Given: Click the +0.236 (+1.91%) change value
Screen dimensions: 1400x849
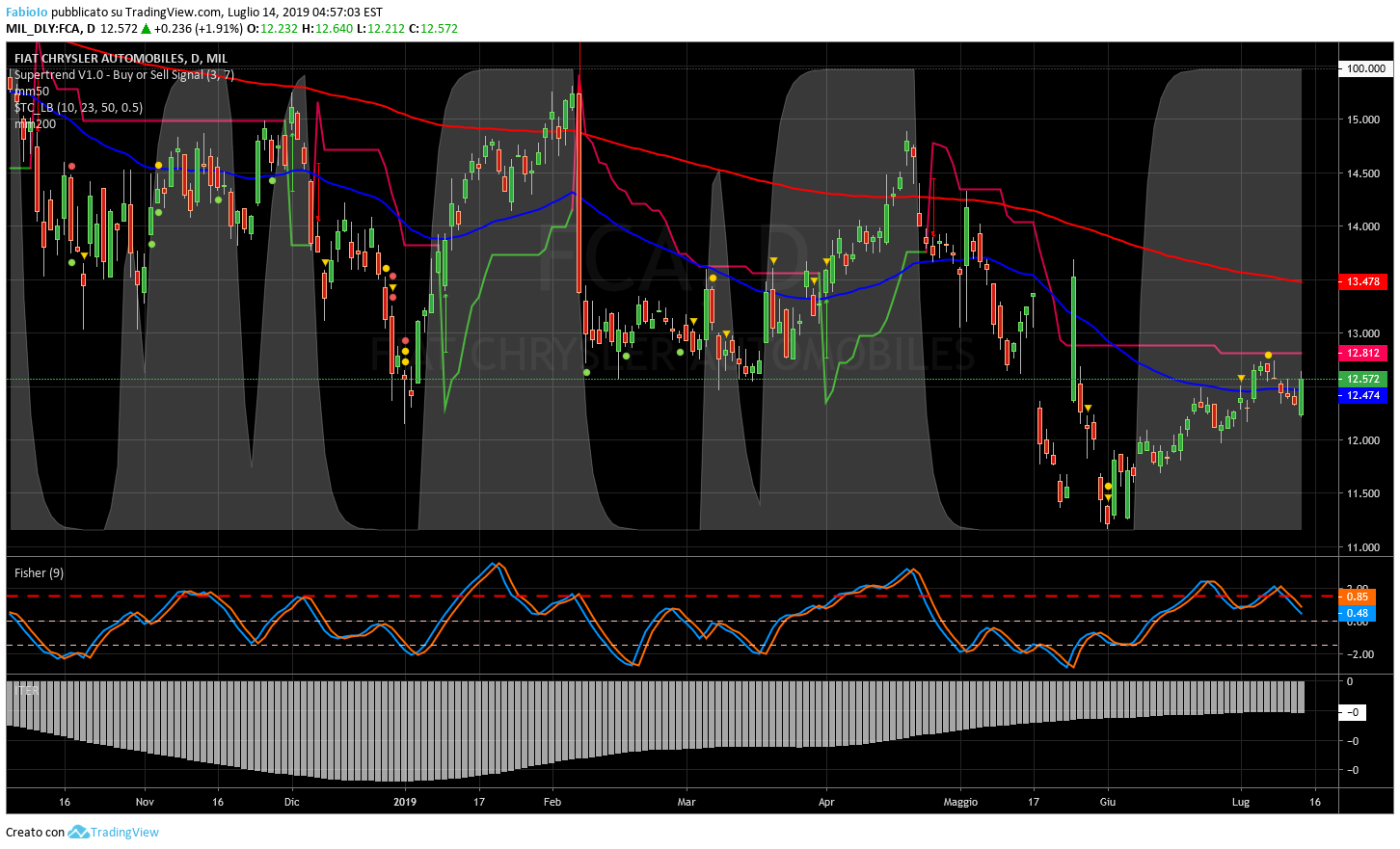Looking at the screenshot, I should 199,29.
